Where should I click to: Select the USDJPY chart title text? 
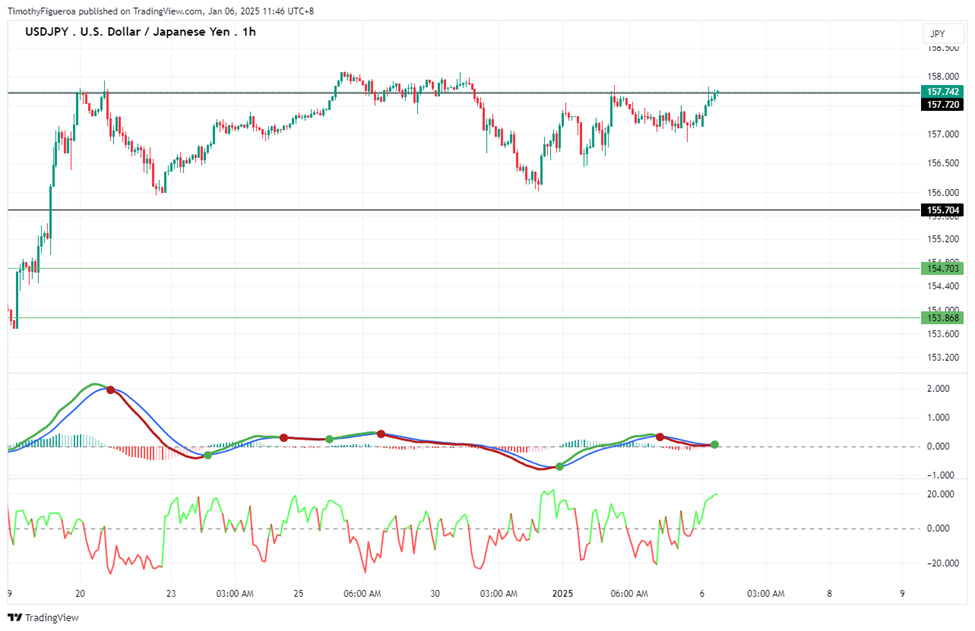tap(141, 32)
